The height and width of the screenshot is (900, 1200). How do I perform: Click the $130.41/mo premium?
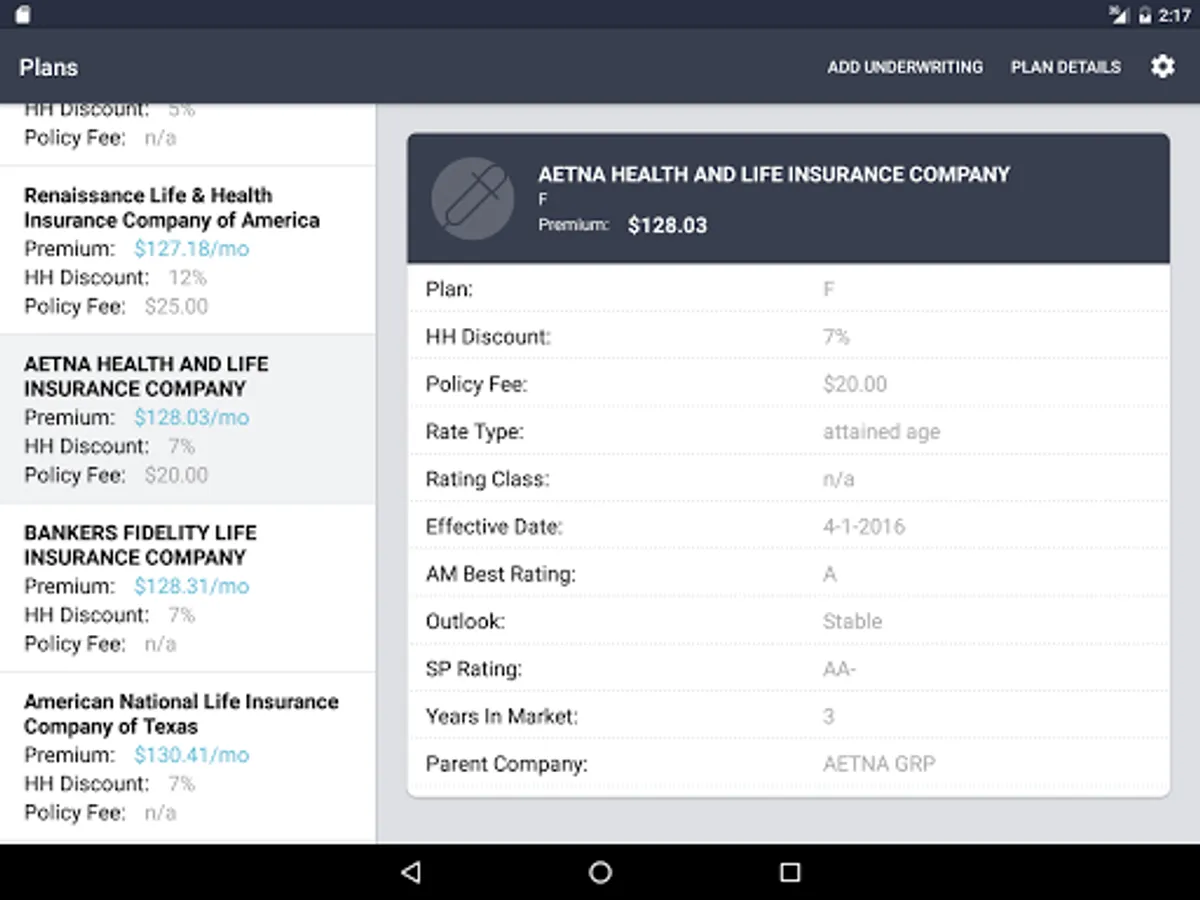tap(192, 755)
